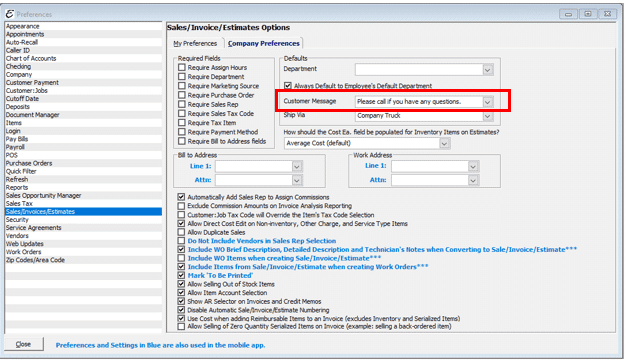Toggle Show AR Selector on Invoices and Credit Memos
626x361 pixels.
tap(181, 301)
